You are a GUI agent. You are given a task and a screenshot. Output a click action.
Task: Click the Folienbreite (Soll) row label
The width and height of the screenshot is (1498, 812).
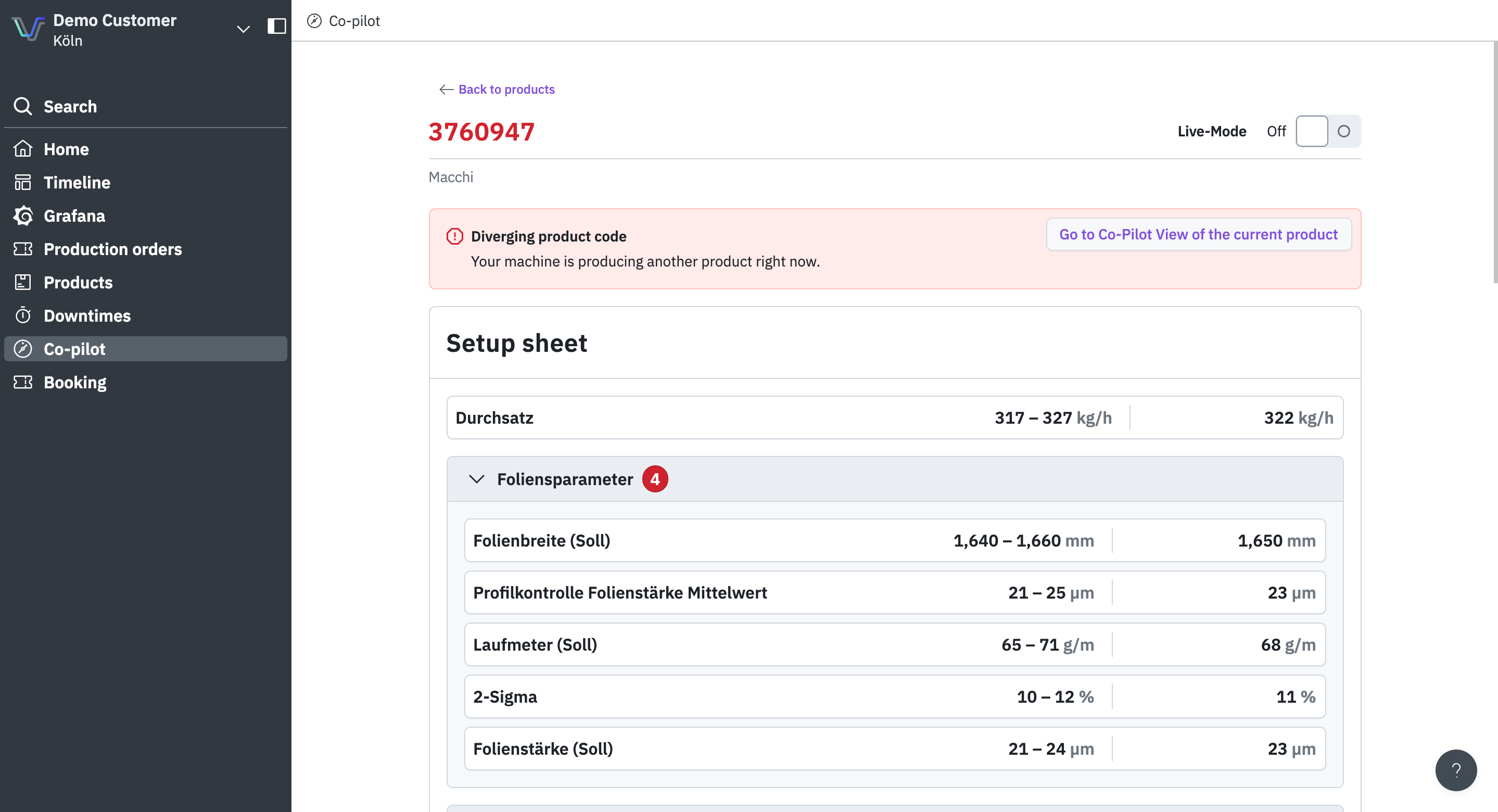[541, 540]
